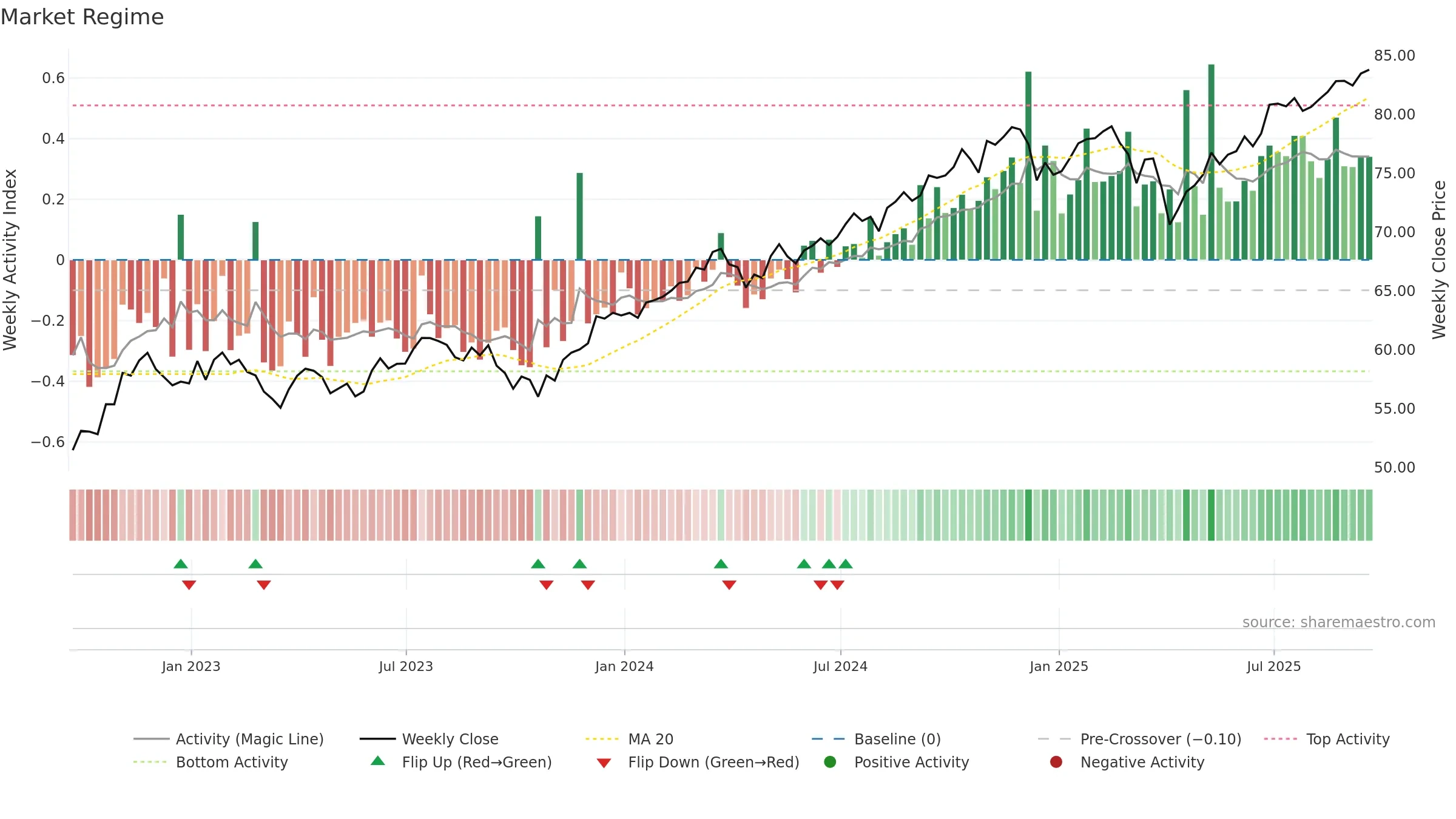Toggle Baseline (0) legend entry

coord(876,739)
